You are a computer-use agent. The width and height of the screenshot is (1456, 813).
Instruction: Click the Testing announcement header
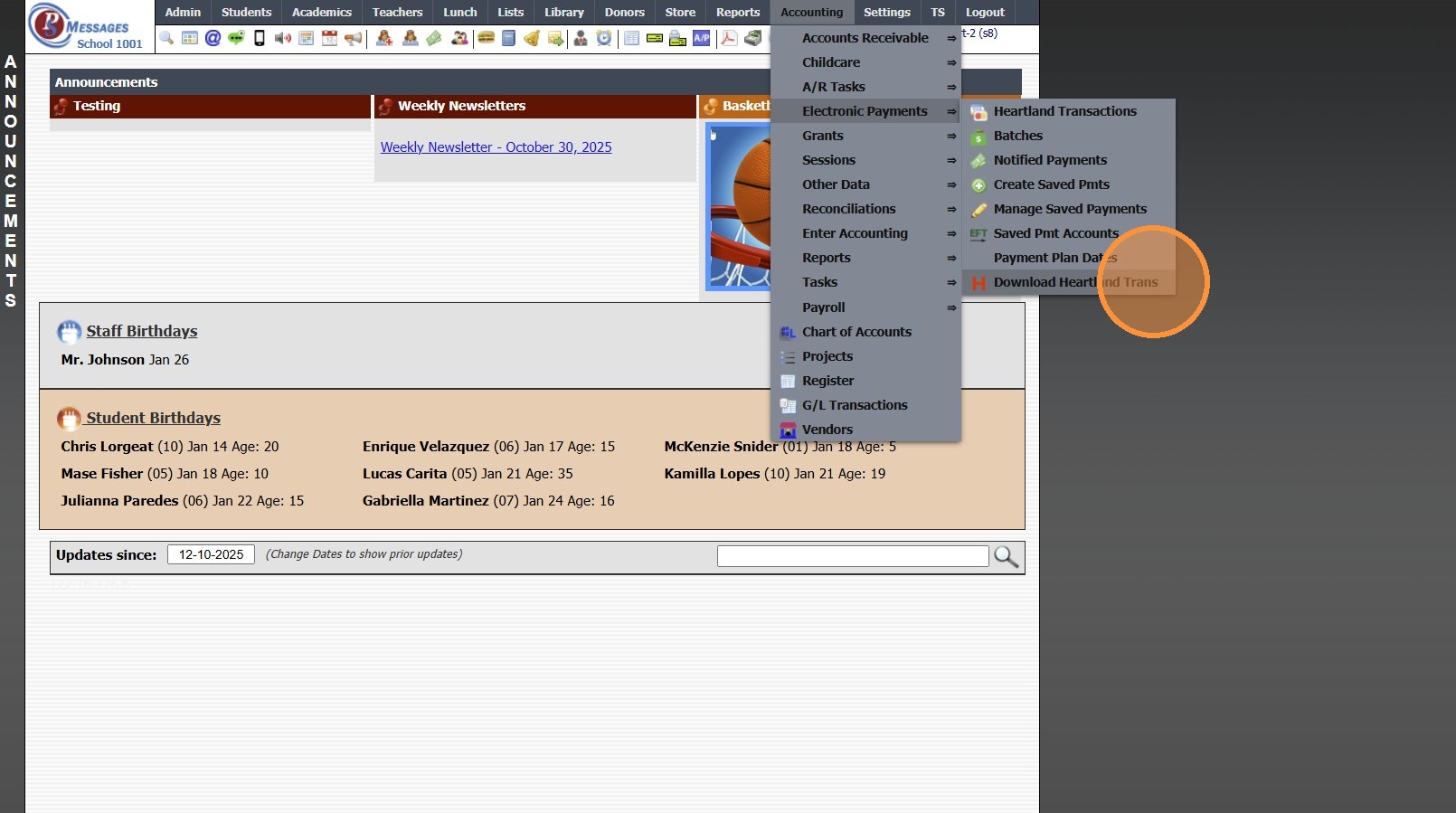211,107
